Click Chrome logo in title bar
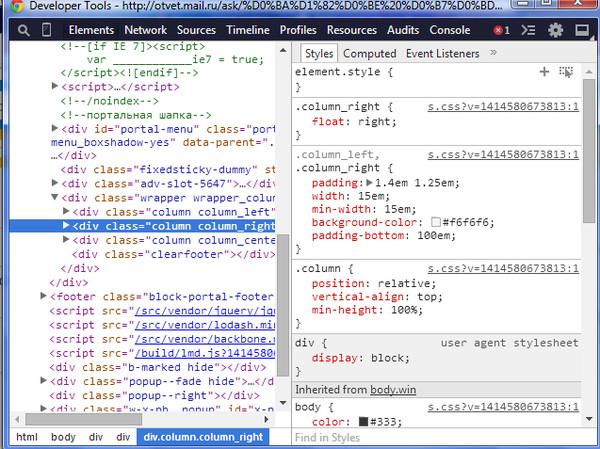 pos(16,6)
